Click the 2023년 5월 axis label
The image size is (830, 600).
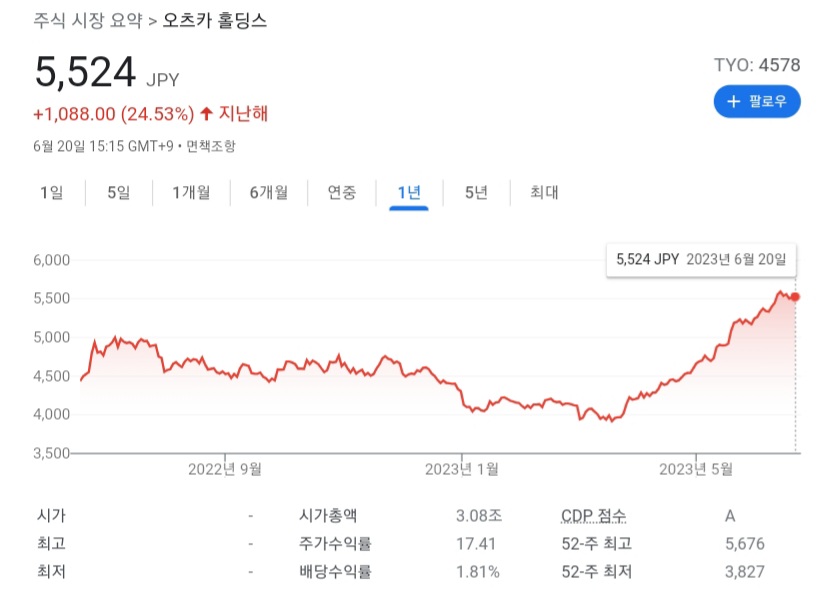[x=696, y=469]
